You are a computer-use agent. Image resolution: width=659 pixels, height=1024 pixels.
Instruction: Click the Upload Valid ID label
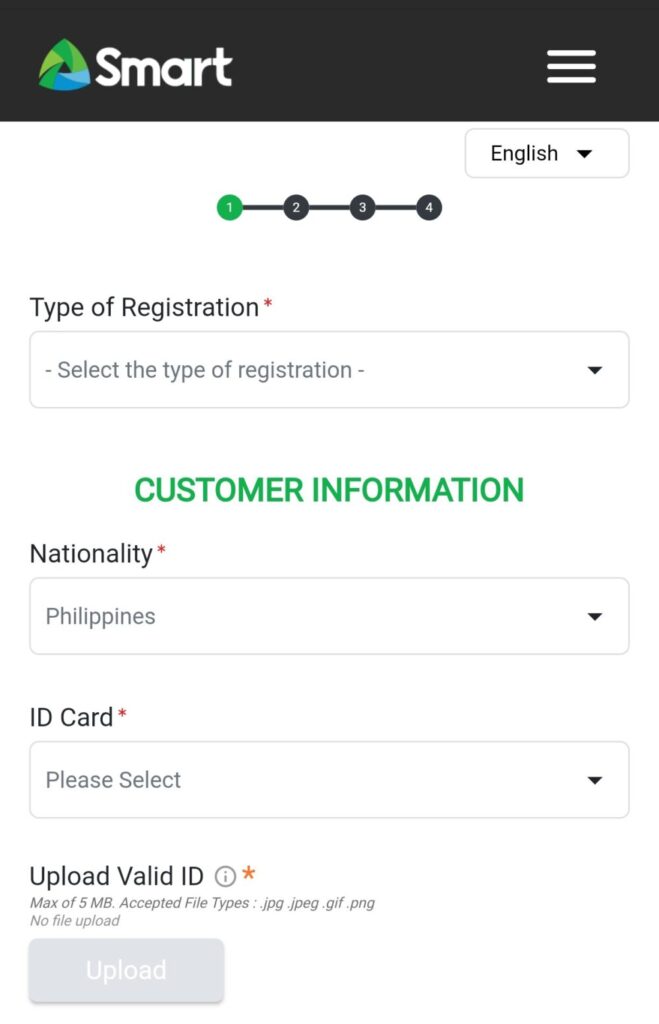click(117, 876)
